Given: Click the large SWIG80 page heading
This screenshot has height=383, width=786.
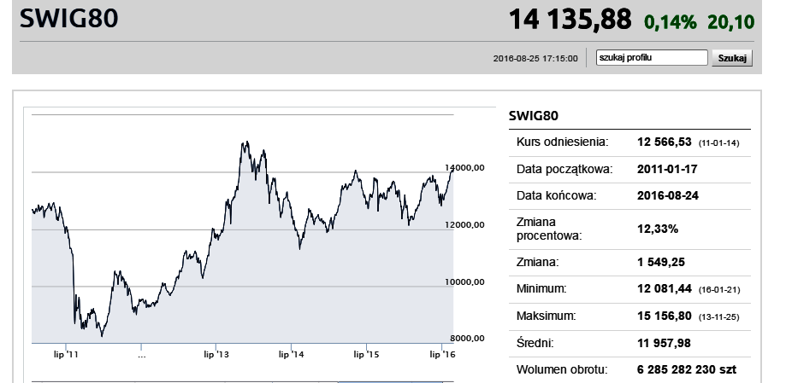Looking at the screenshot, I should pos(69,19).
